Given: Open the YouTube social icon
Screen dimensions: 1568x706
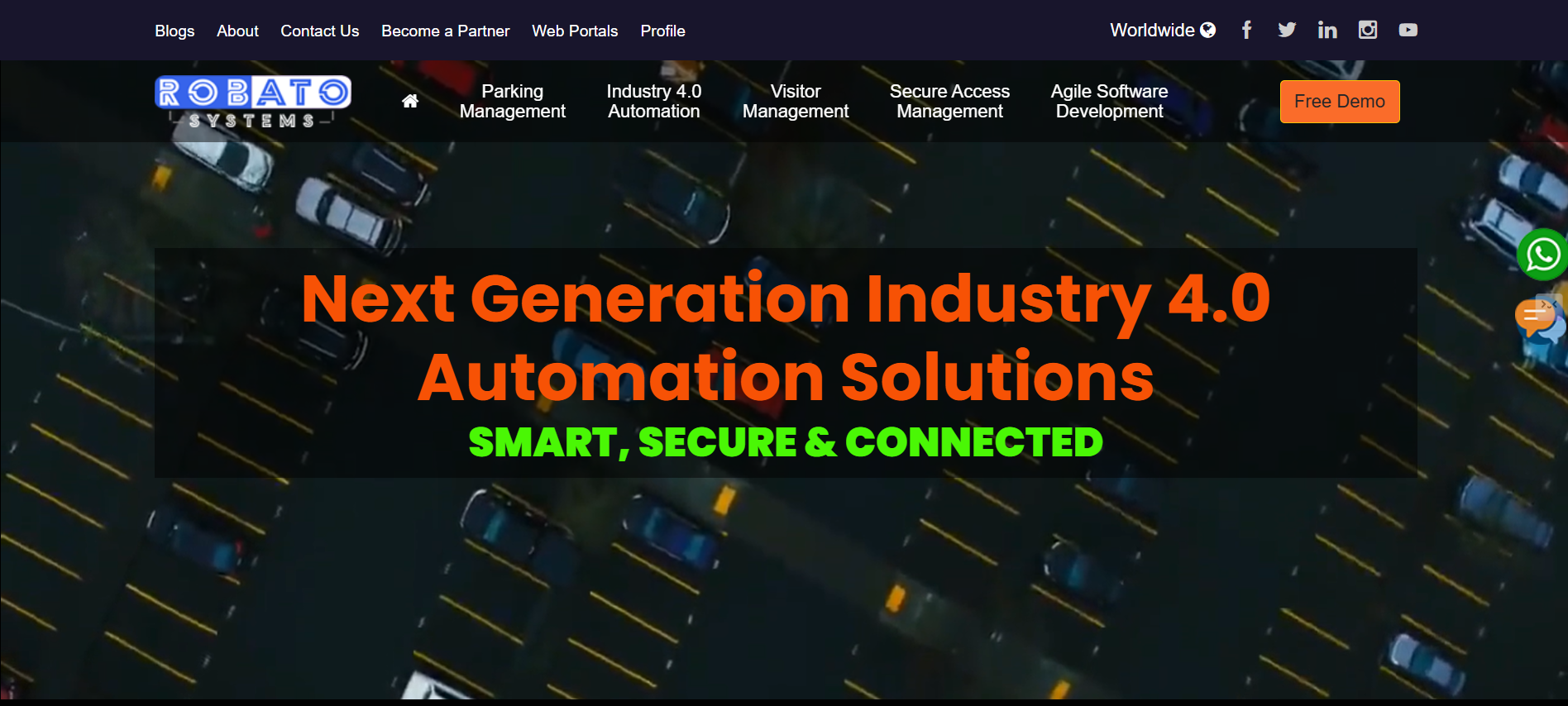Looking at the screenshot, I should pyautogui.click(x=1408, y=31).
